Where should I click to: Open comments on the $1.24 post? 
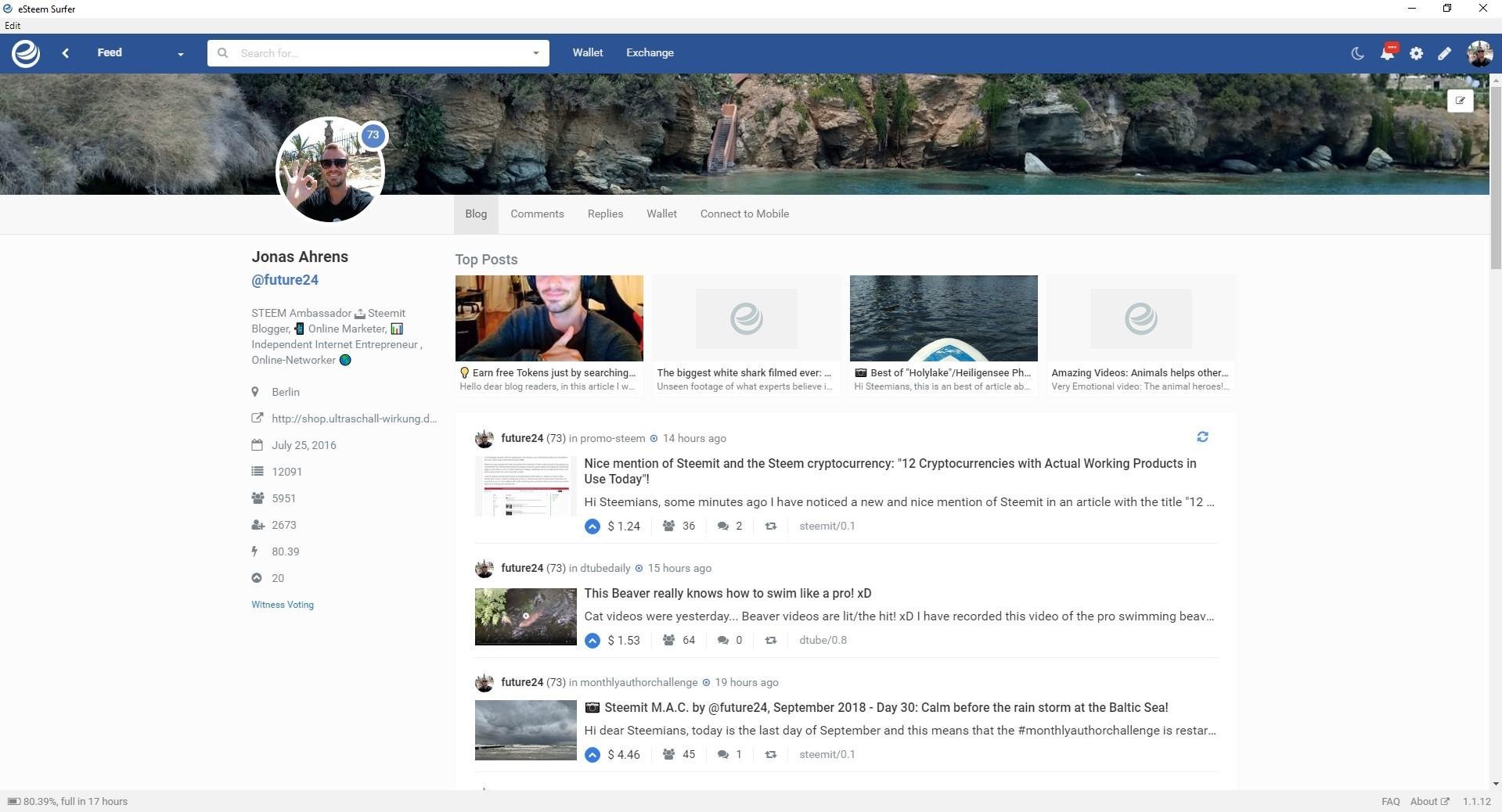tap(729, 526)
